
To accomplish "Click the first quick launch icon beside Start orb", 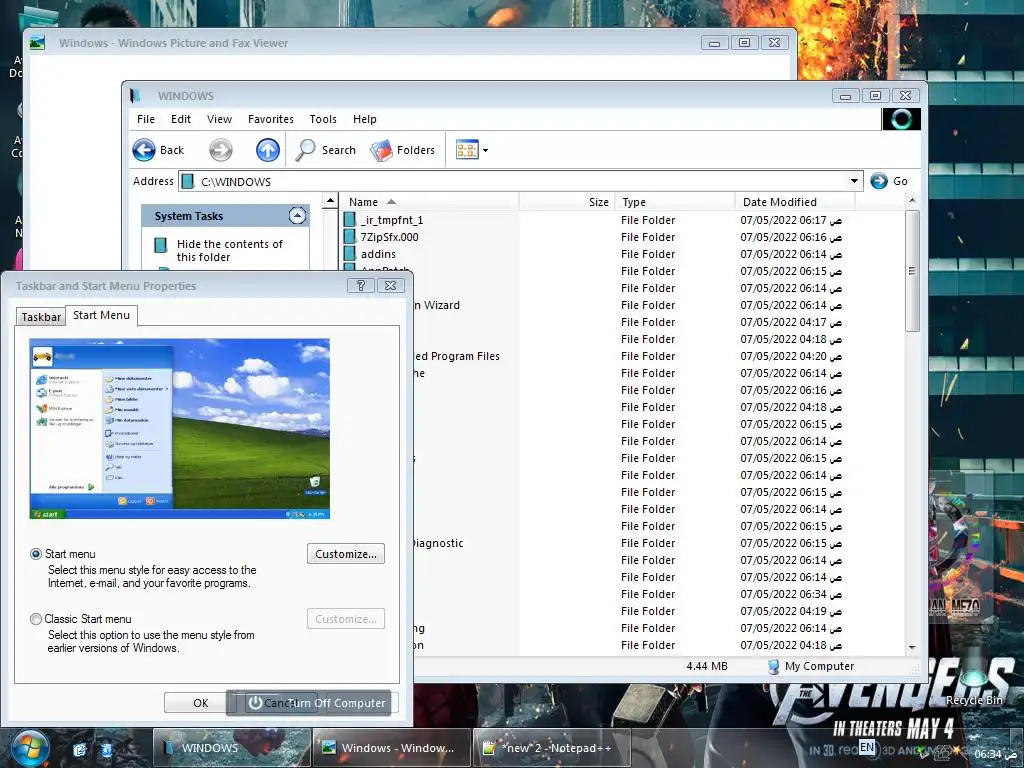I will coord(80,750).
